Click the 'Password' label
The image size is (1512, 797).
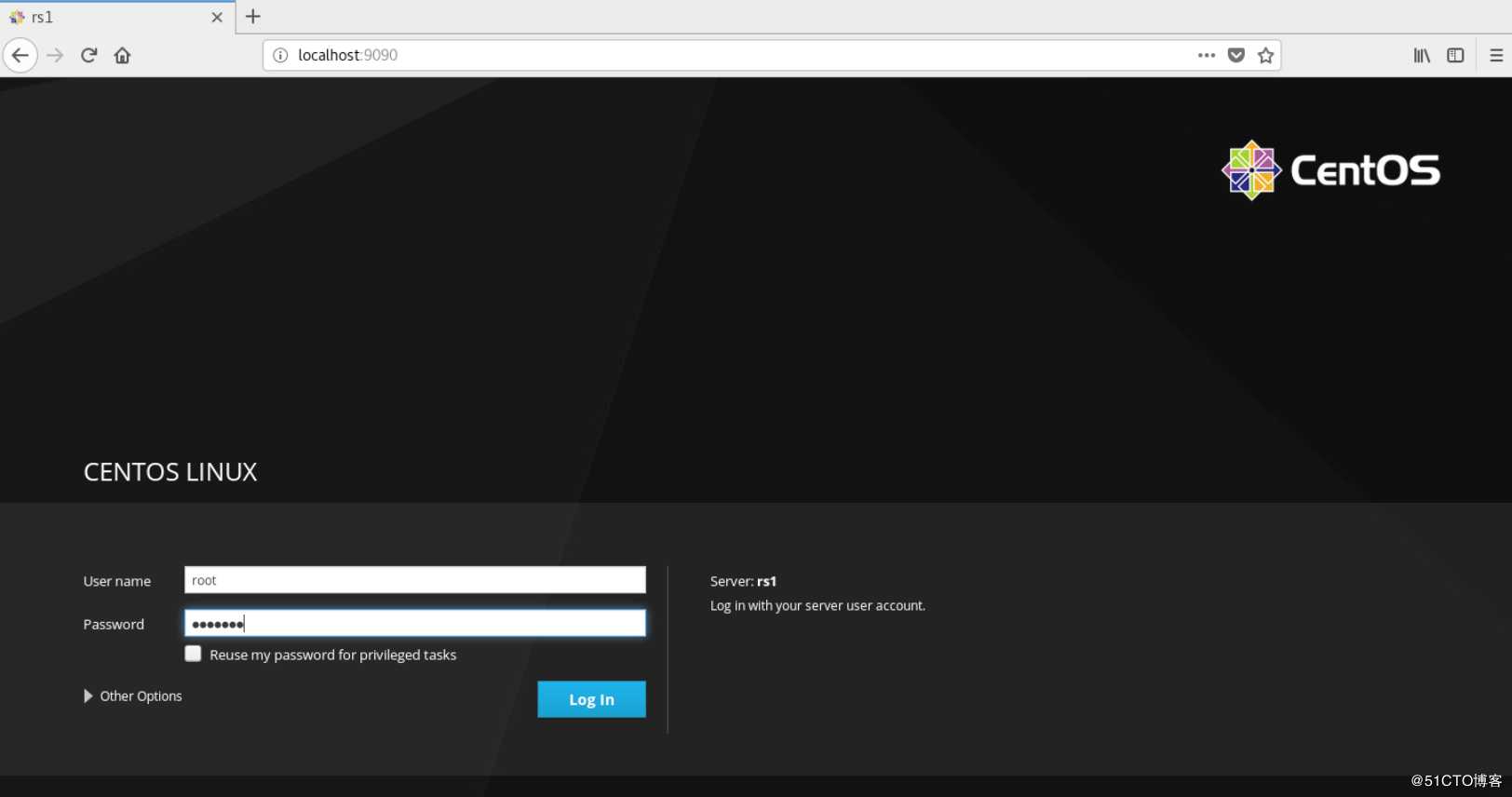click(x=114, y=625)
